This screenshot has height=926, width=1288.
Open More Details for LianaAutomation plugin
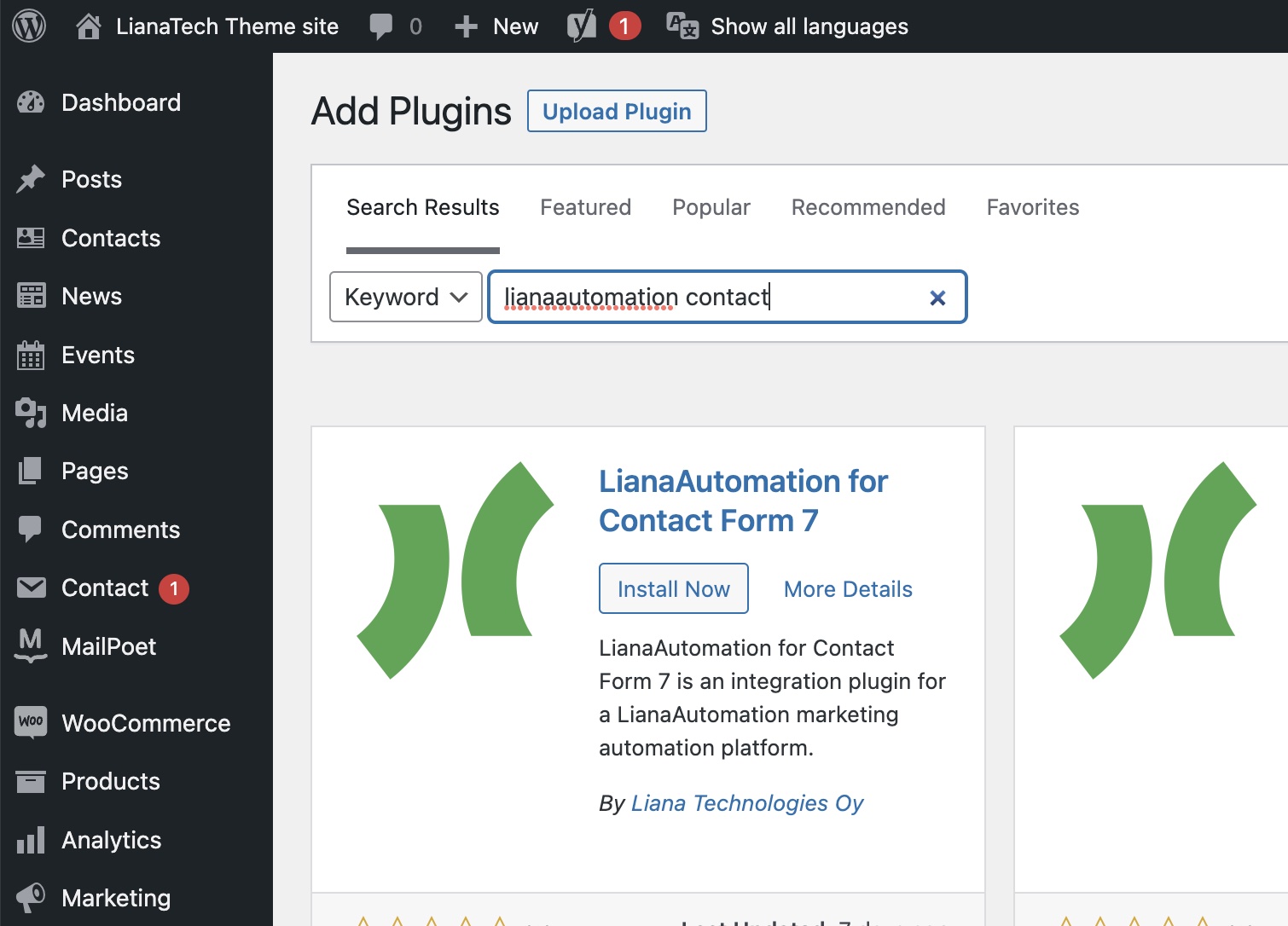coord(847,589)
